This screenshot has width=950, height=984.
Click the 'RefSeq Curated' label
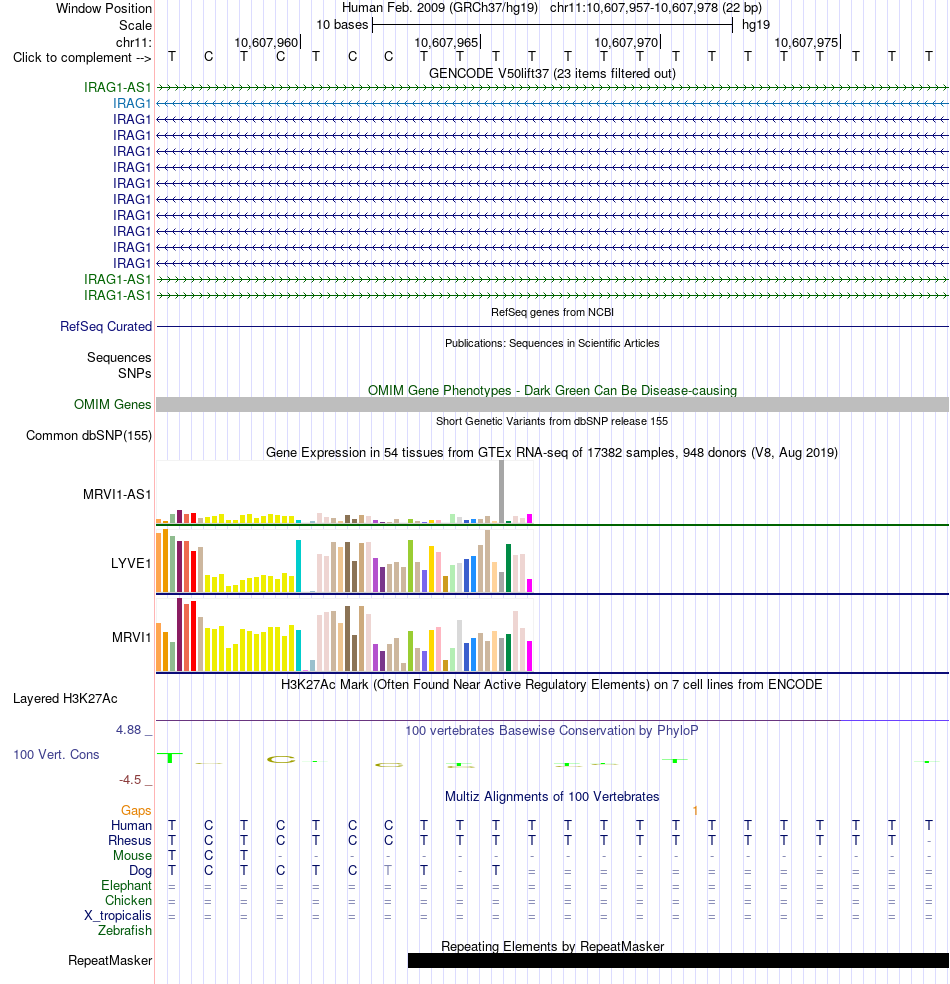tap(106, 326)
